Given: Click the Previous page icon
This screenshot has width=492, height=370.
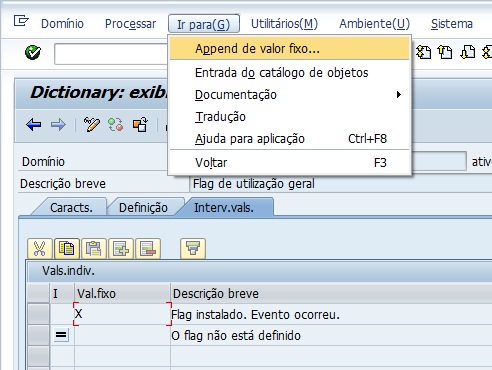Looking at the screenshot, I should point(445,52).
